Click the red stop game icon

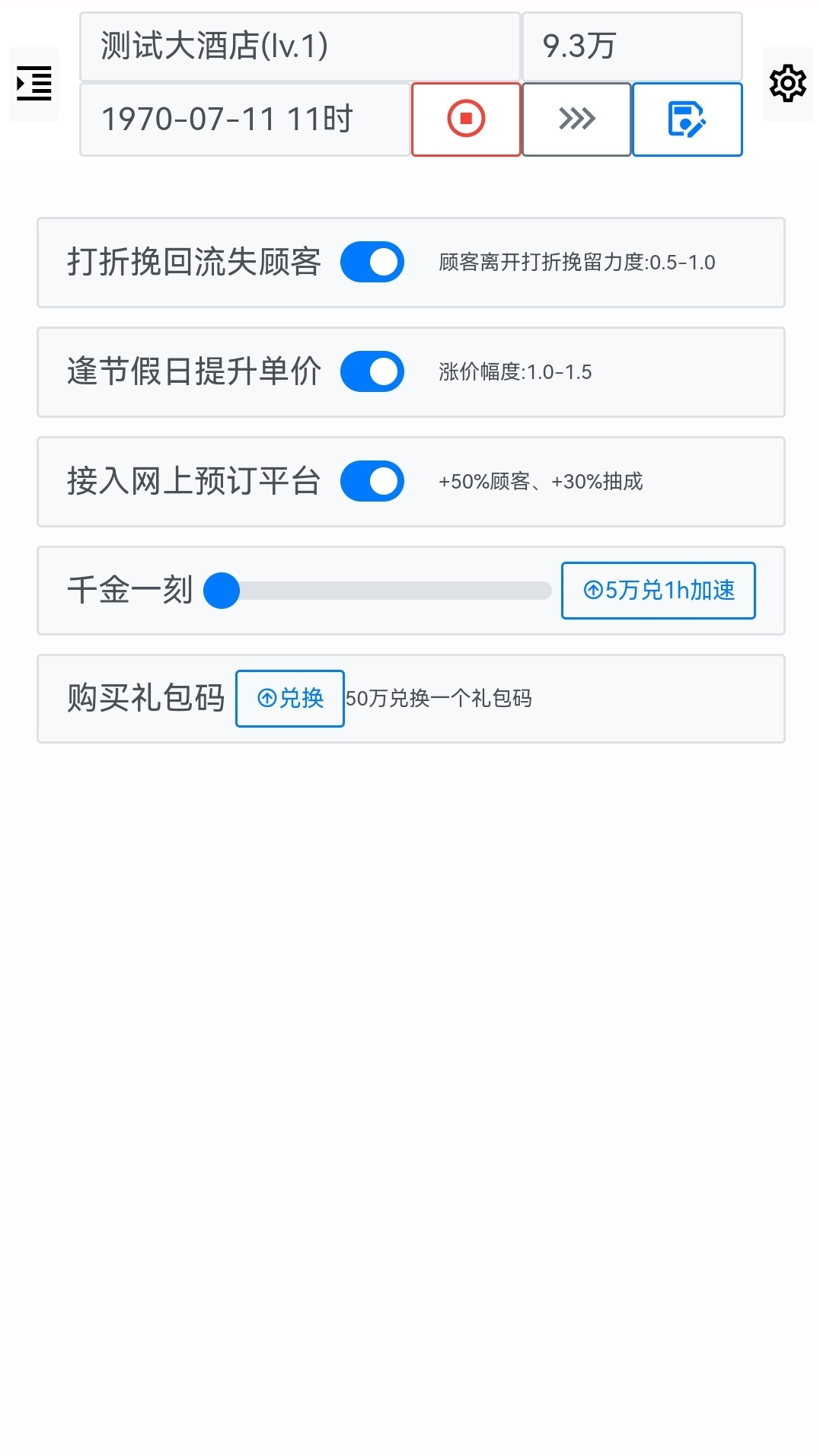466,119
